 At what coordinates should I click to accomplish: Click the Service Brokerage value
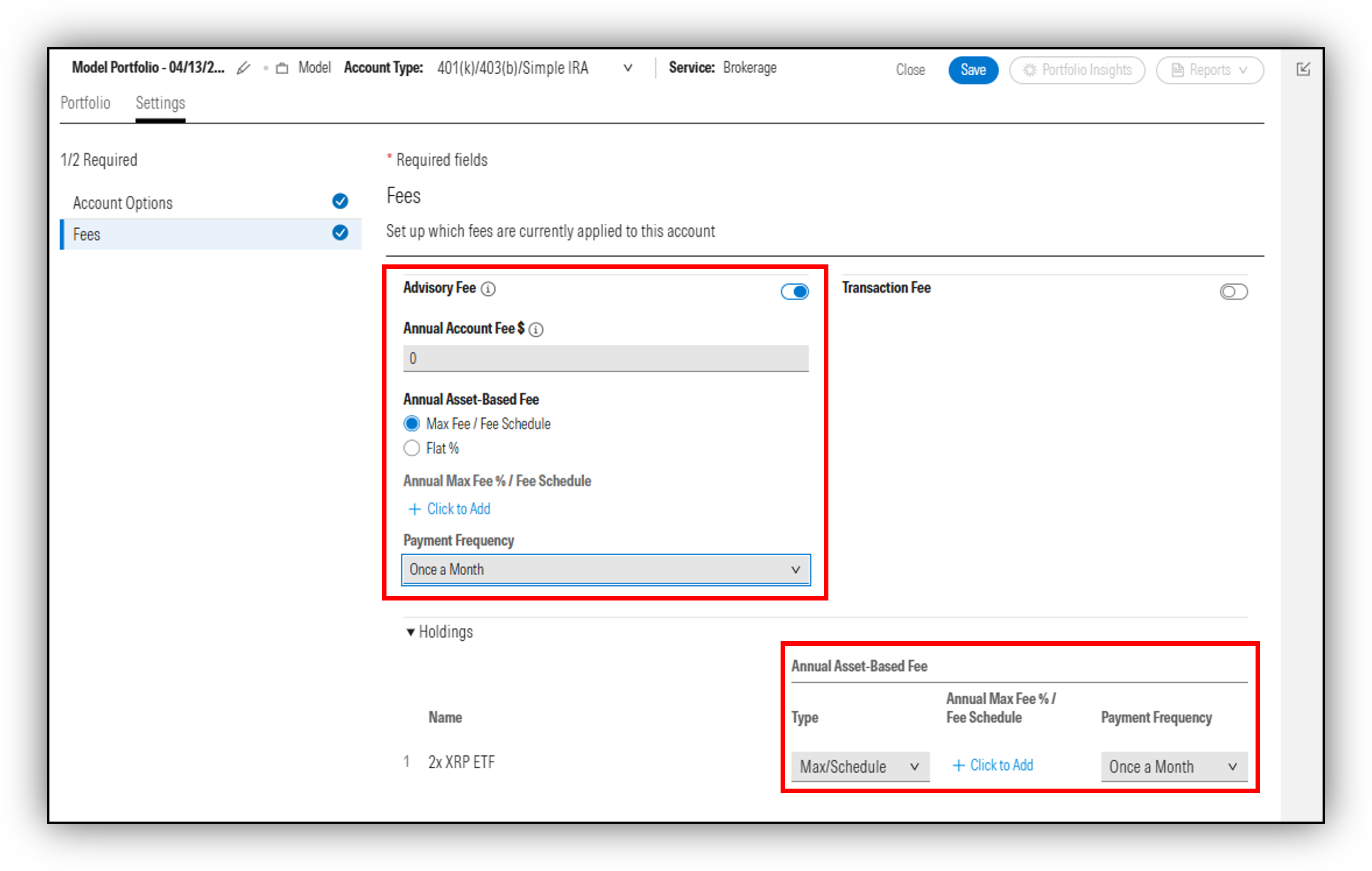tap(749, 68)
